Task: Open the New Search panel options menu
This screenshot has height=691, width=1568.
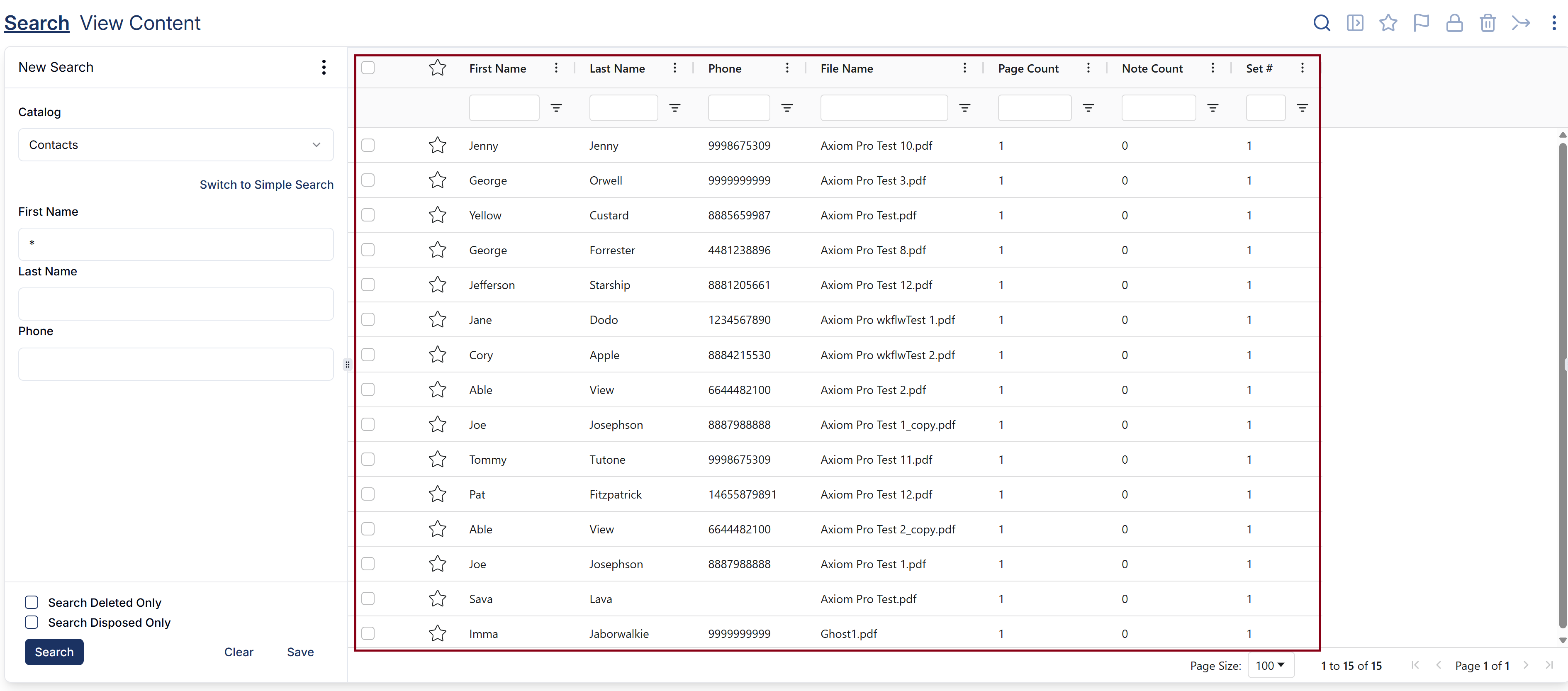Action: click(x=324, y=67)
